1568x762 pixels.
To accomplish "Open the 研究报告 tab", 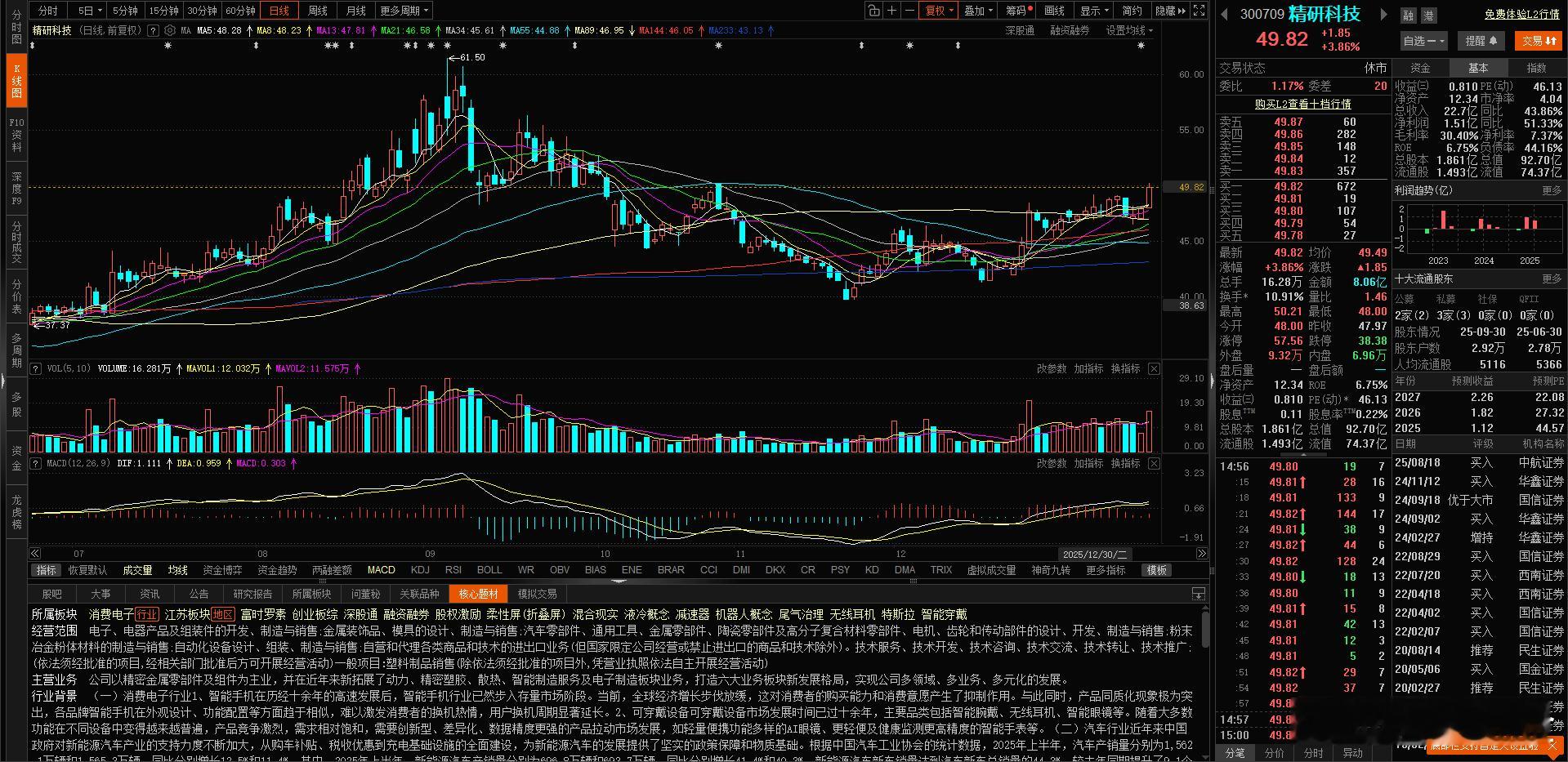I will pos(252,594).
